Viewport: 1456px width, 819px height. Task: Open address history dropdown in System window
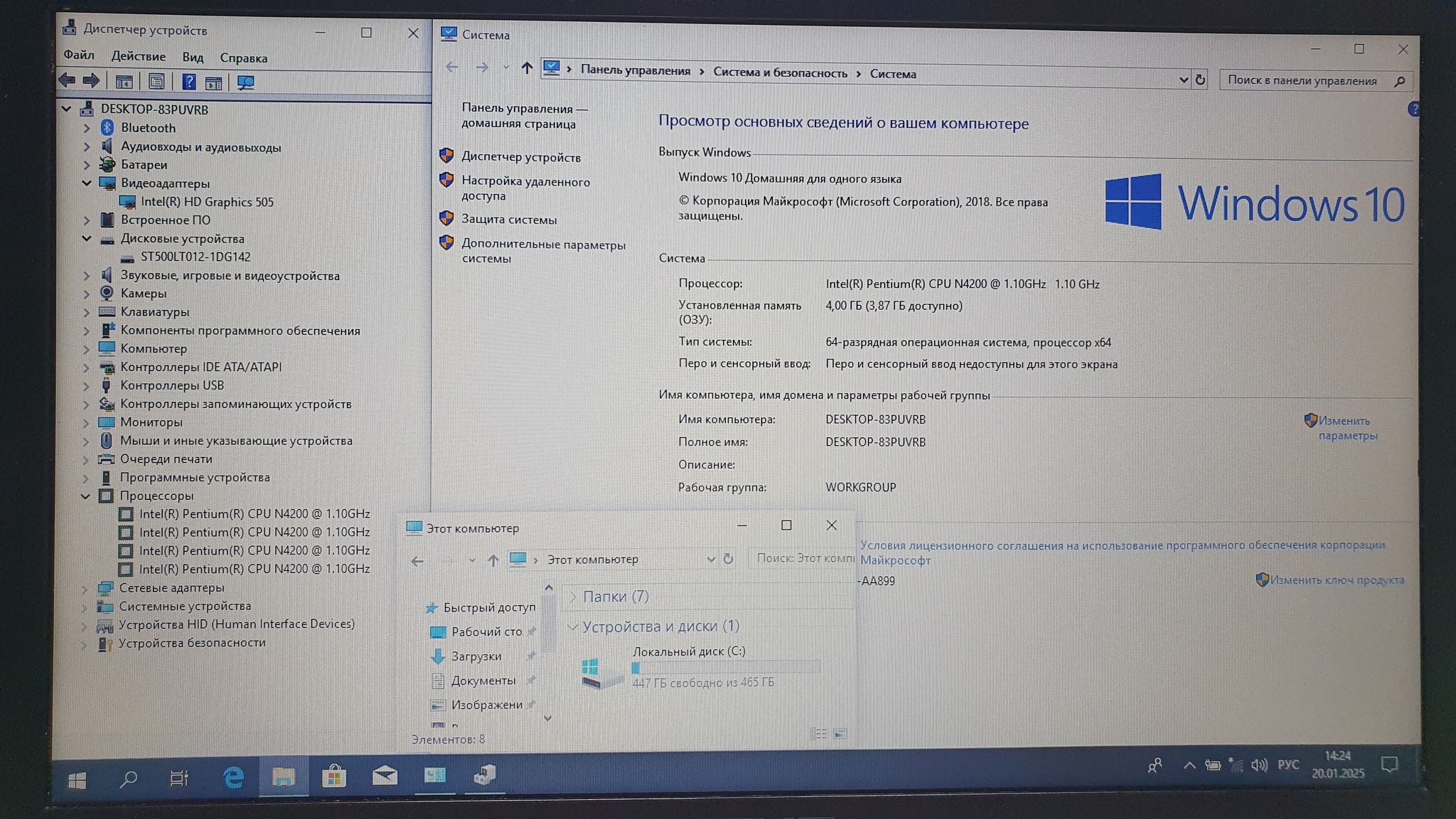(1183, 80)
